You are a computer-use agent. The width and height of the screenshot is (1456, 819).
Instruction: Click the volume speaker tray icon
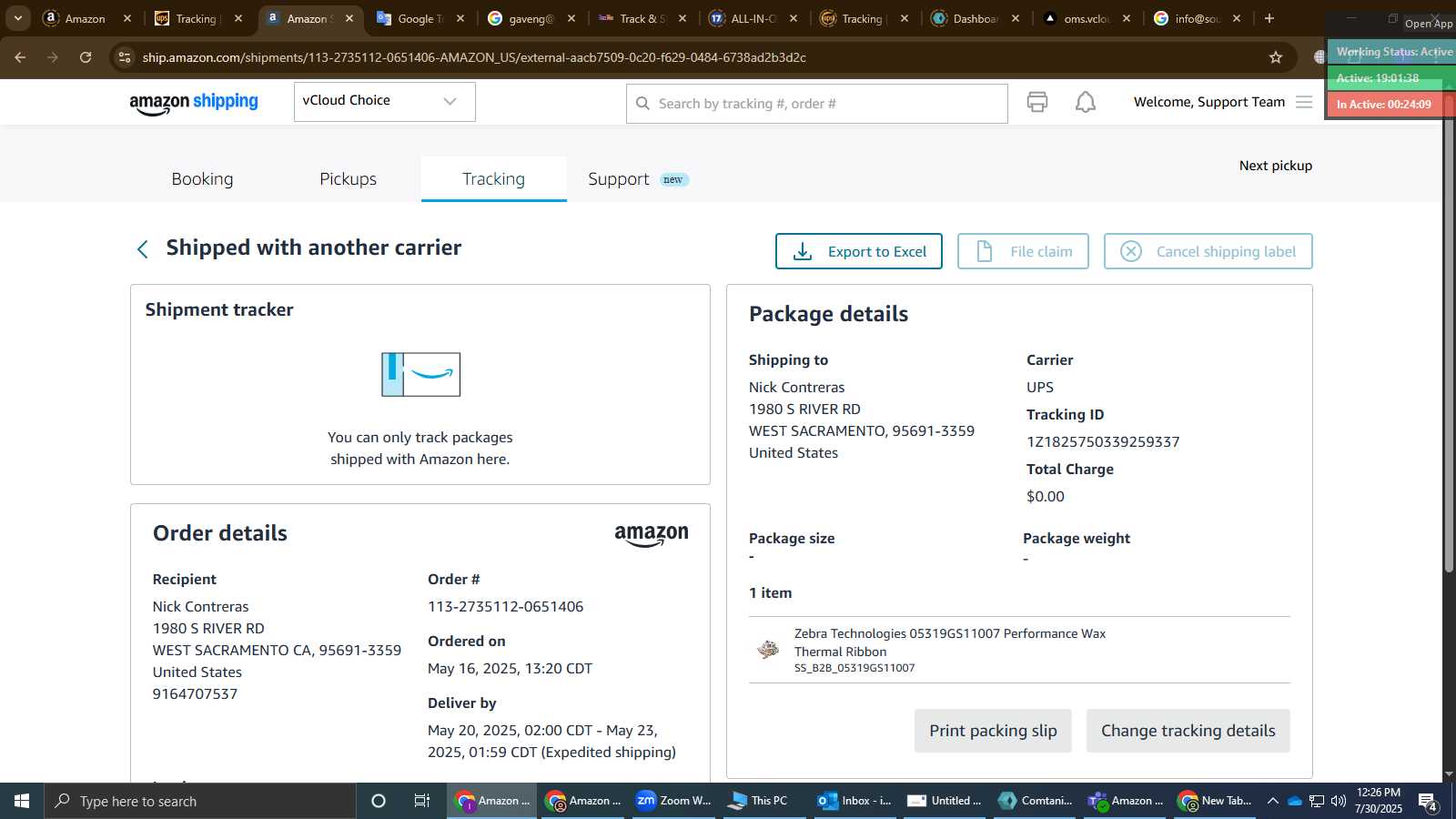point(1338,801)
